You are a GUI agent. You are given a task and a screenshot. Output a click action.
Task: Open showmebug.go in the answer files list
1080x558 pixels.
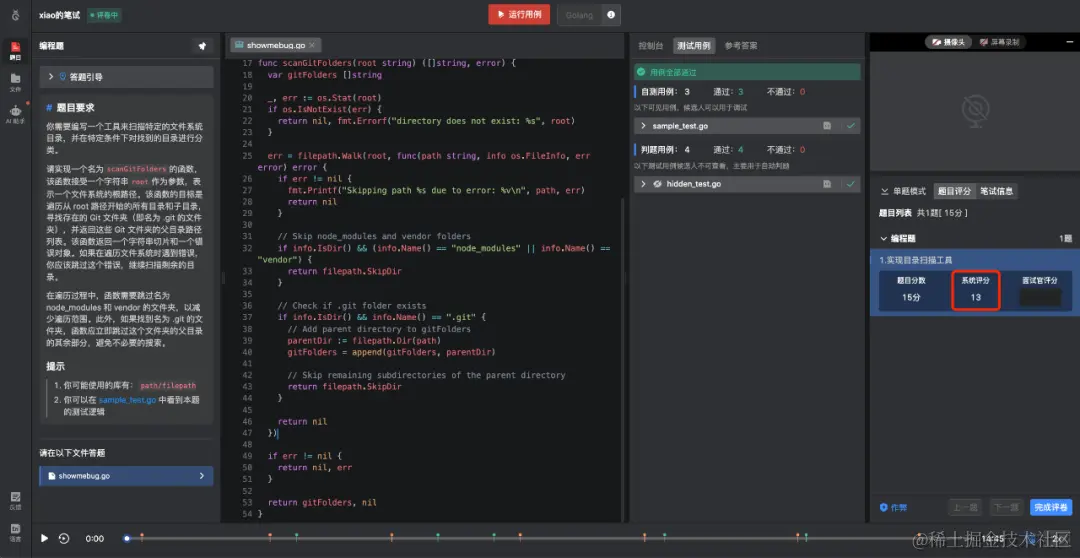[126, 476]
